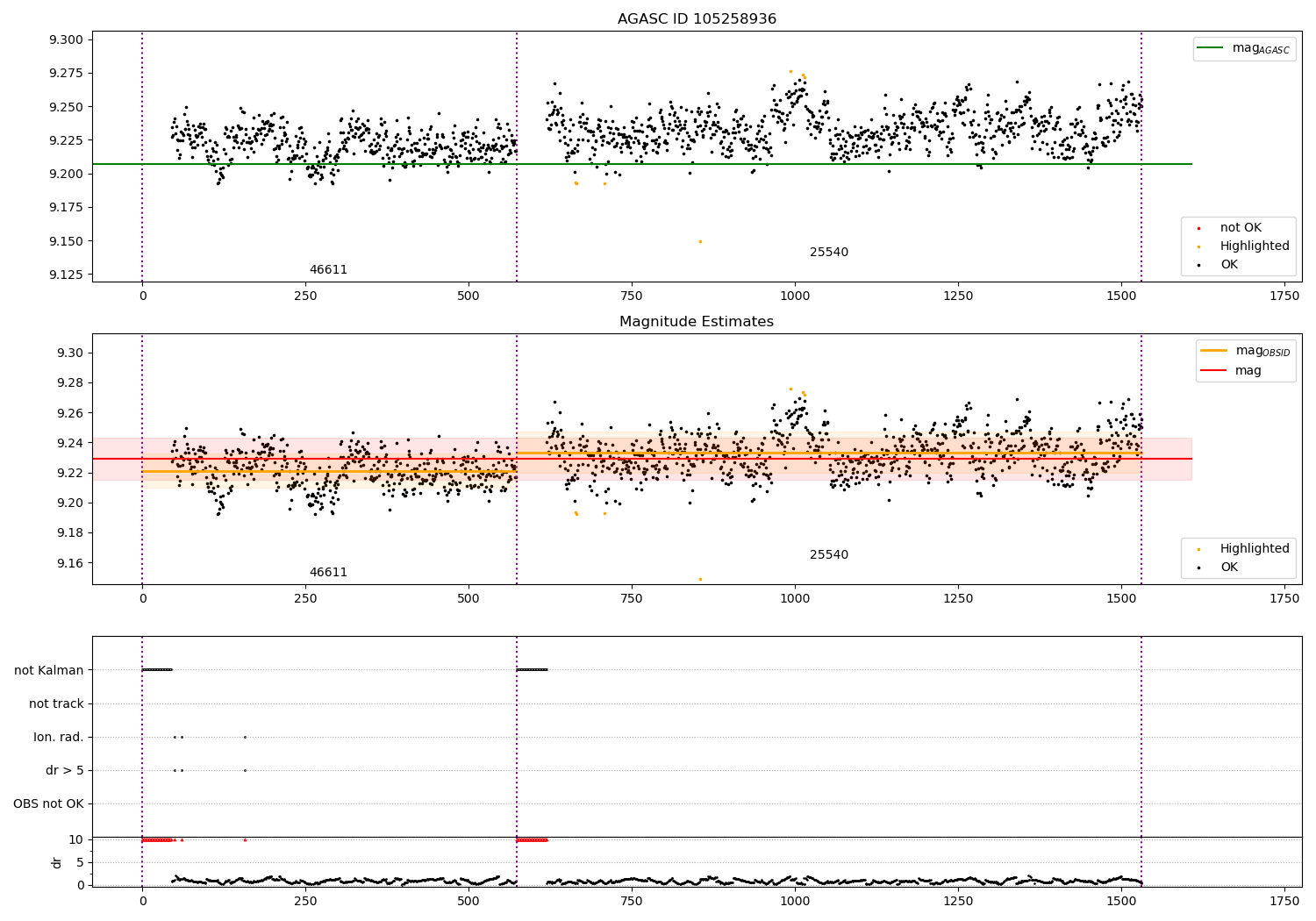Click obsid label 25540 in Magnitude Estimates plot
Screen dimensions: 1316x921
(x=829, y=555)
